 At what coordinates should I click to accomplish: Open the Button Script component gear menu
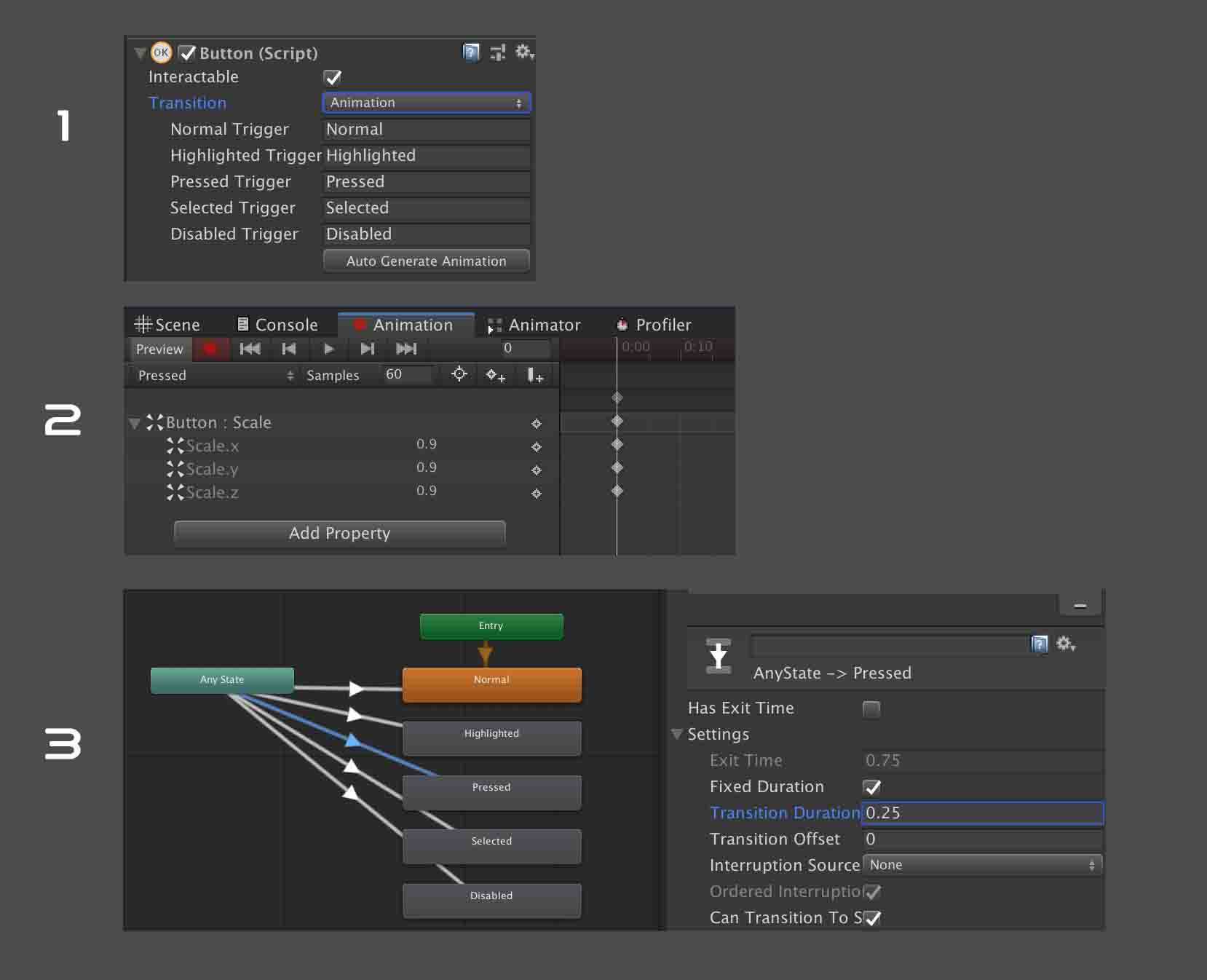[x=523, y=52]
